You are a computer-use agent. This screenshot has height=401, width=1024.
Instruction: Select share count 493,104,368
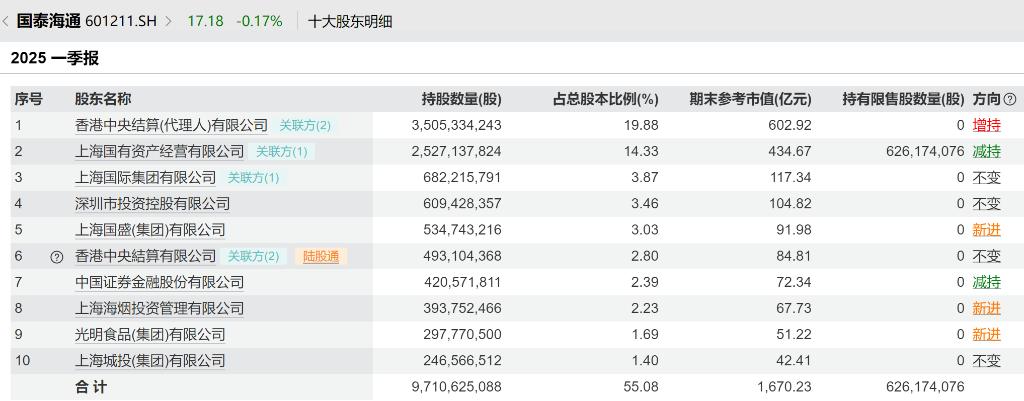coord(463,256)
